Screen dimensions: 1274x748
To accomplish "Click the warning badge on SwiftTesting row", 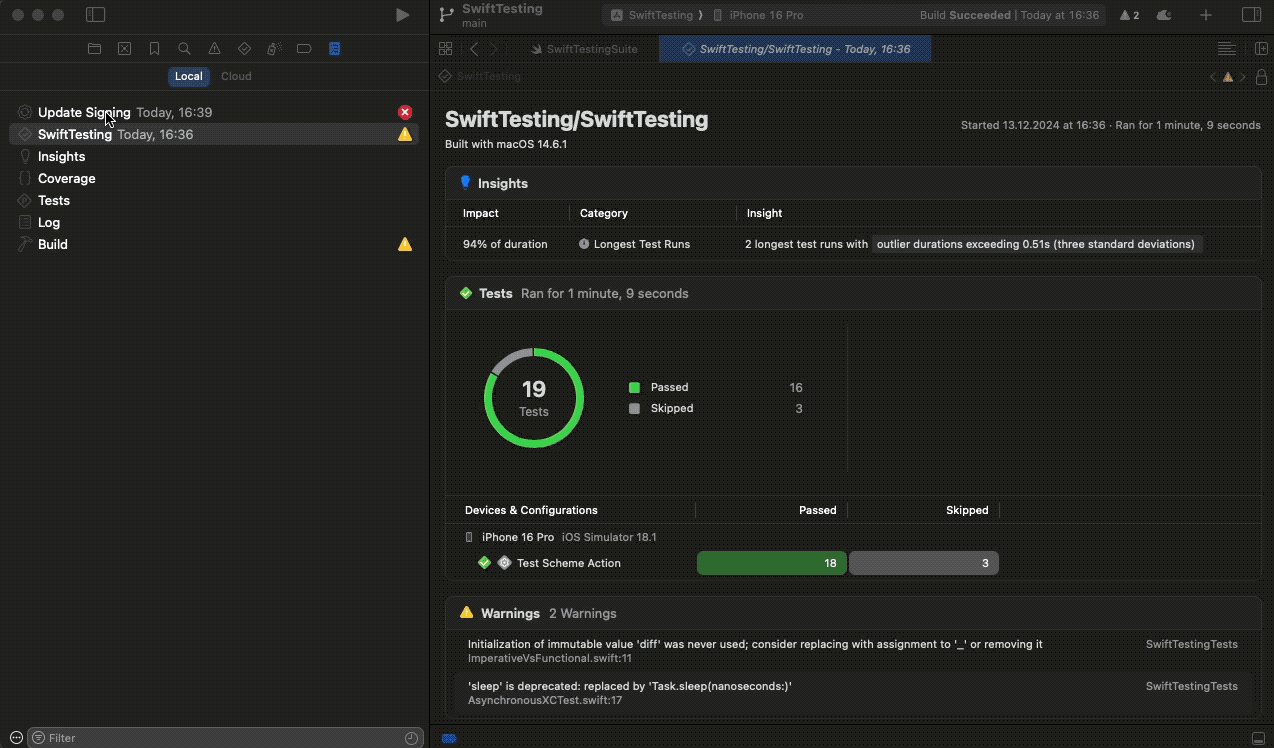I will coord(405,134).
